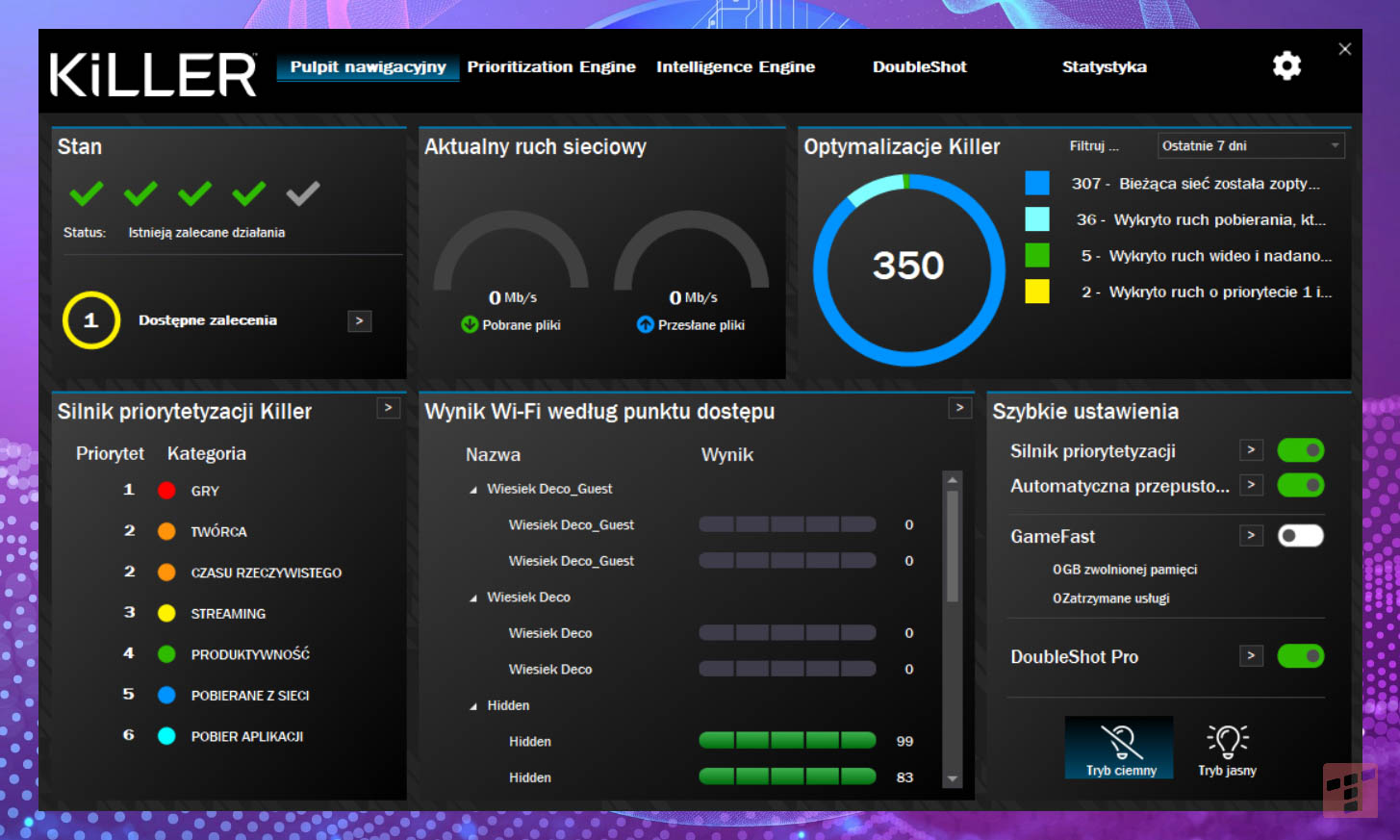Enable dark mode via Tryb ciemny icon
The height and width of the screenshot is (840, 1400).
click(1119, 748)
